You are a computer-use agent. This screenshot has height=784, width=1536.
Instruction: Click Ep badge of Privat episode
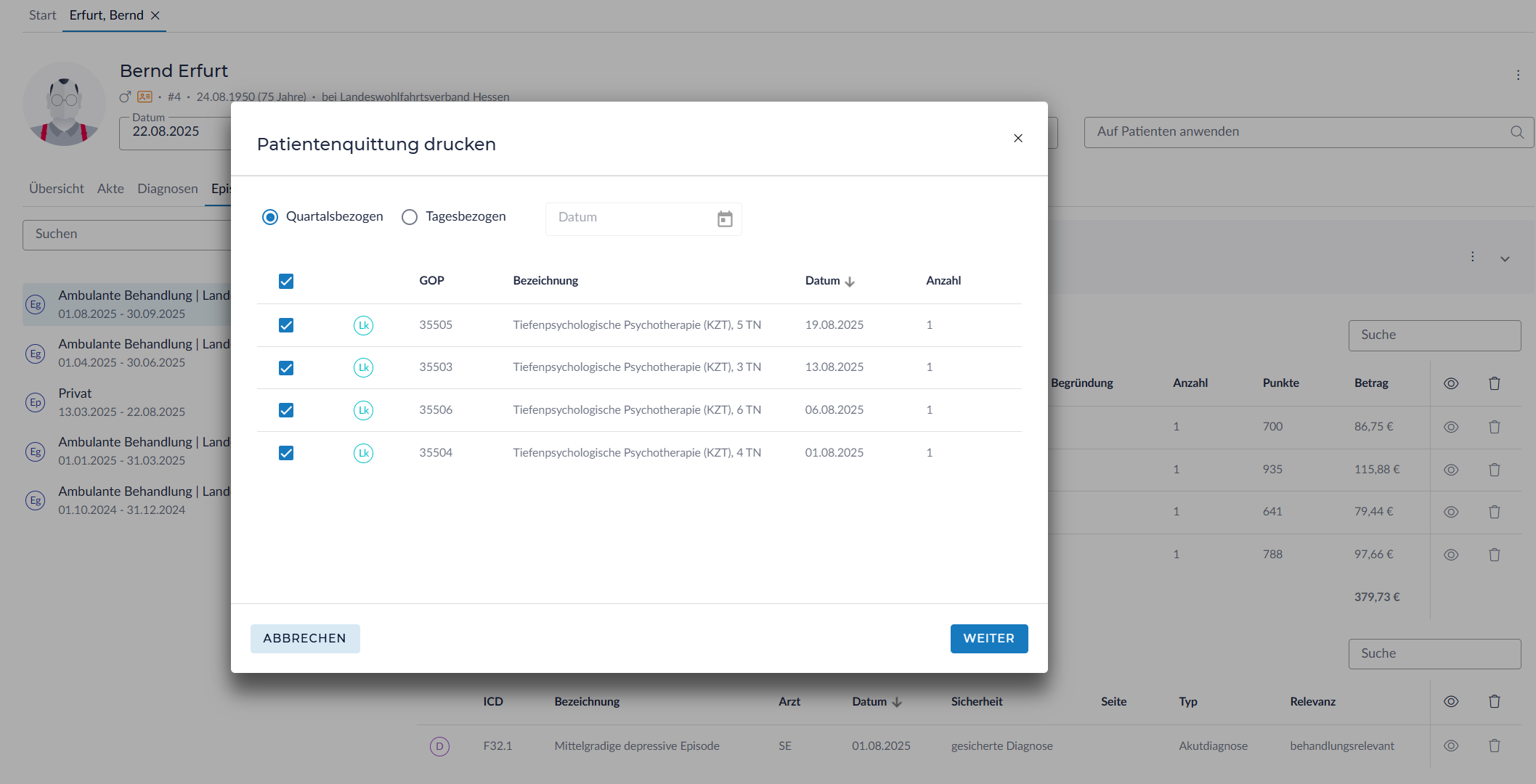click(35, 402)
